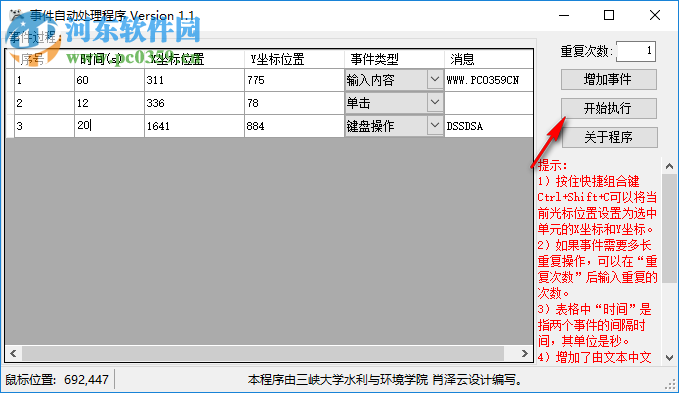This screenshot has width=679, height=393.
Task: Click the Y坐标位置 column header
Action: 294,59
